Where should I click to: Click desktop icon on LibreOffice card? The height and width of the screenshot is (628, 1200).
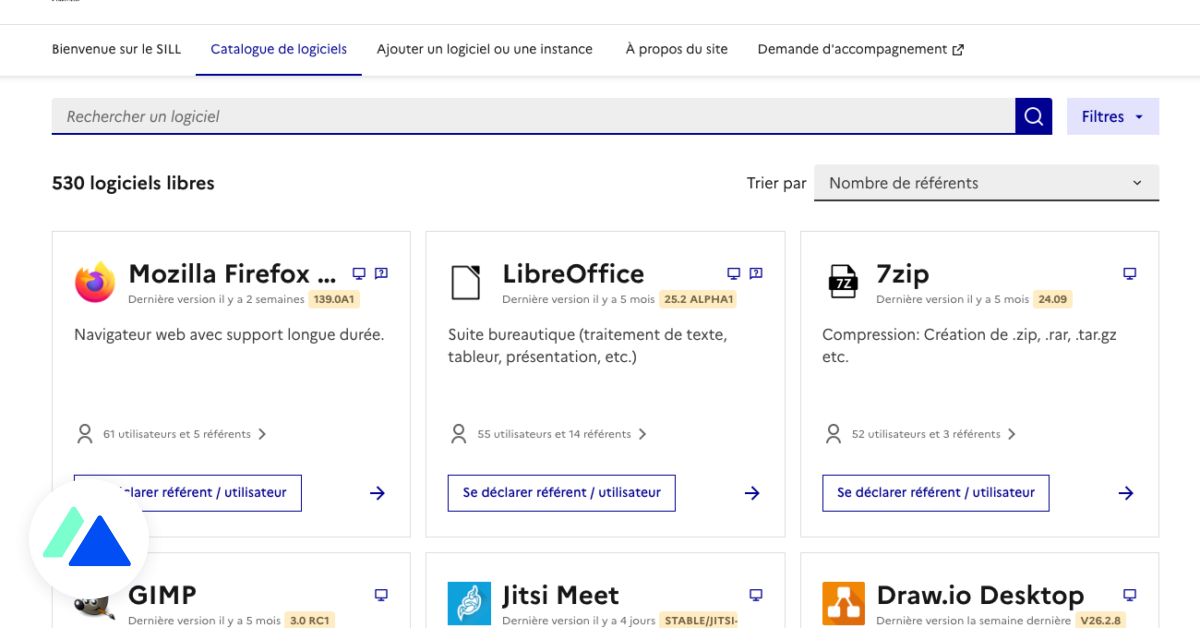(733, 273)
